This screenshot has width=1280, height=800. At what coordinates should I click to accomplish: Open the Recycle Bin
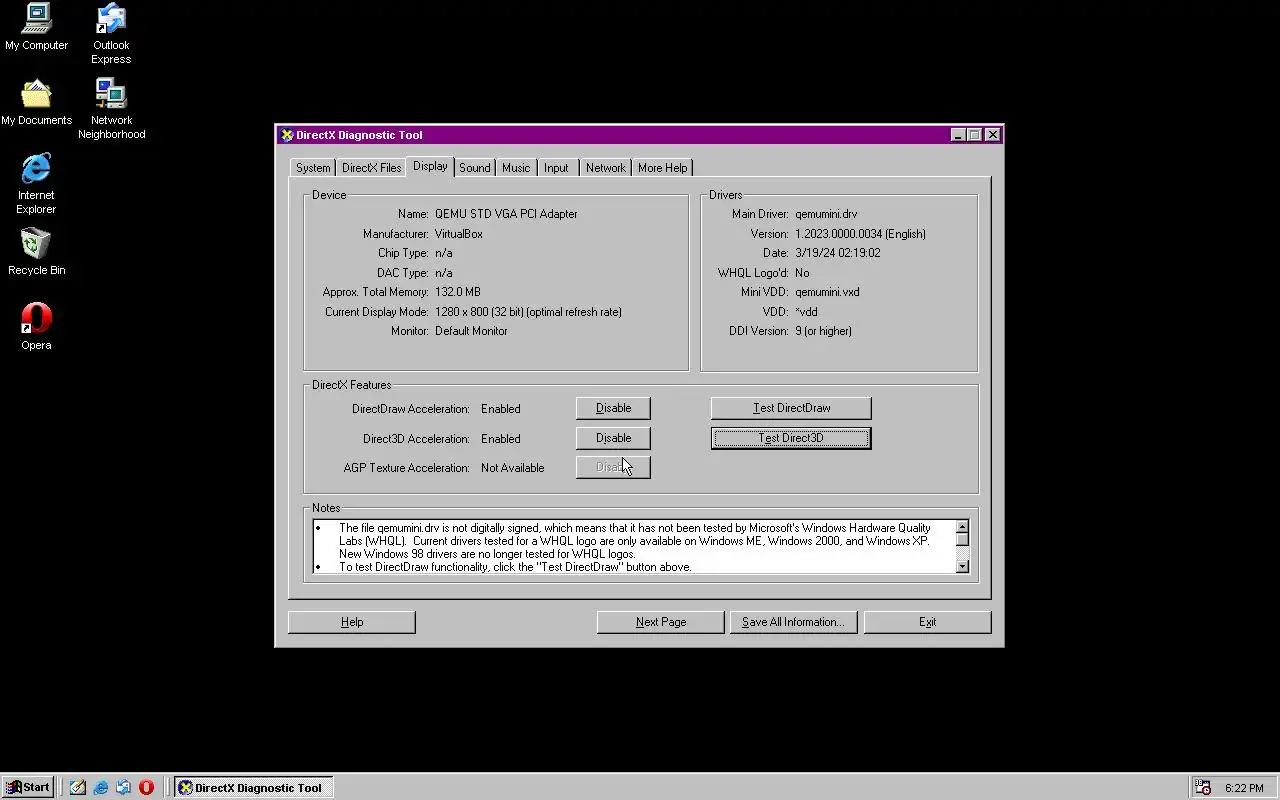tap(36, 252)
